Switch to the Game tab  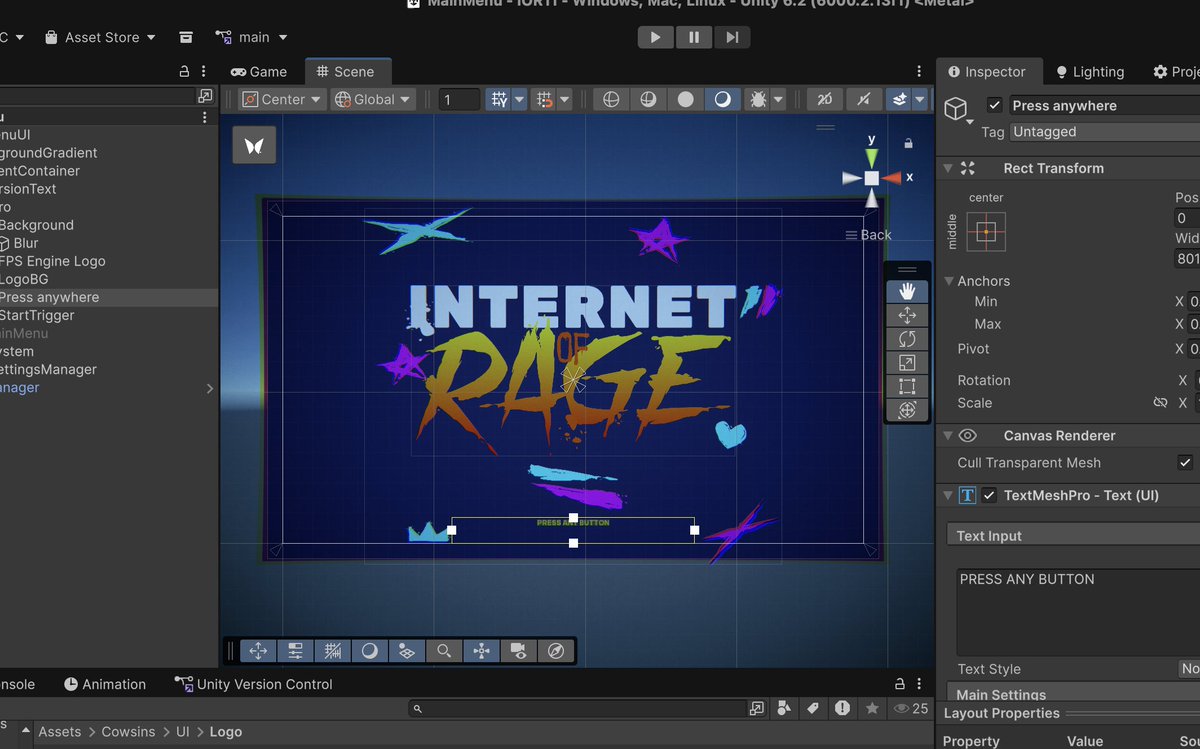[x=259, y=72]
